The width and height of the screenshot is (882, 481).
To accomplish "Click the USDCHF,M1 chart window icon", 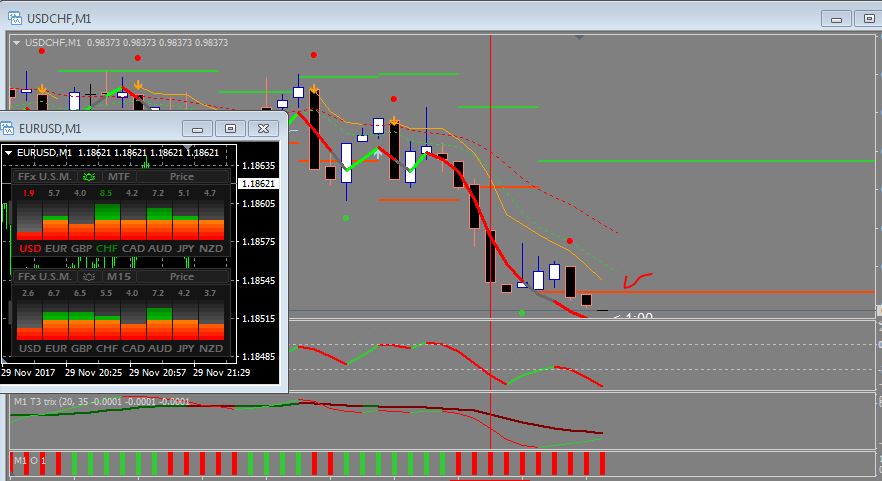I will coord(15,19).
